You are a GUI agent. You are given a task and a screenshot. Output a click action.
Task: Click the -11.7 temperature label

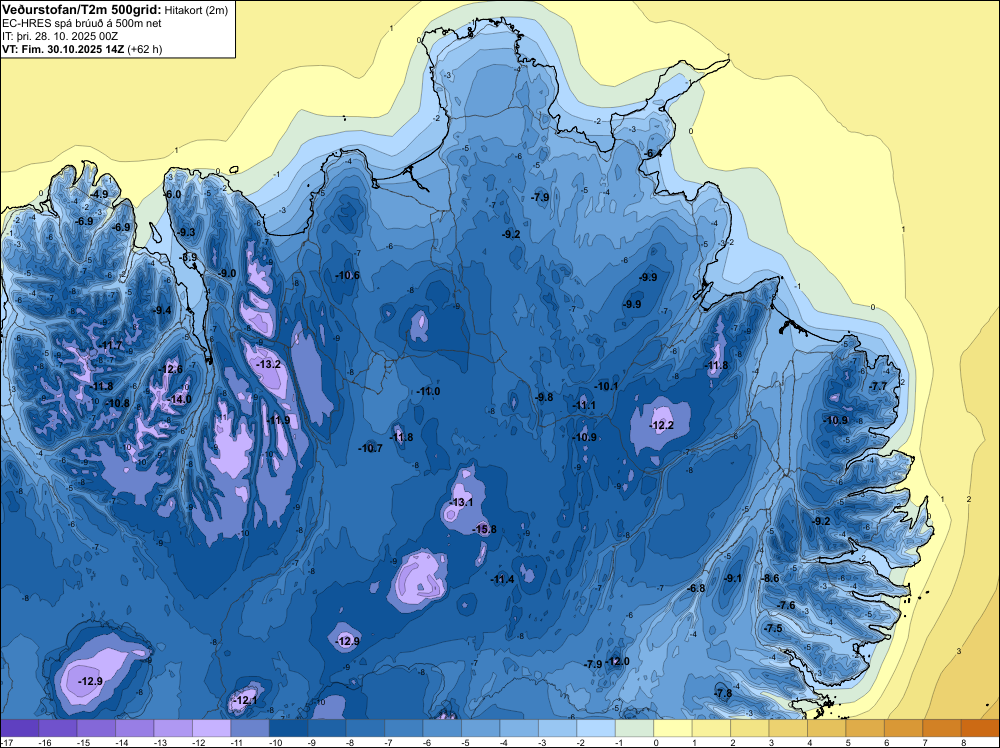(111, 346)
